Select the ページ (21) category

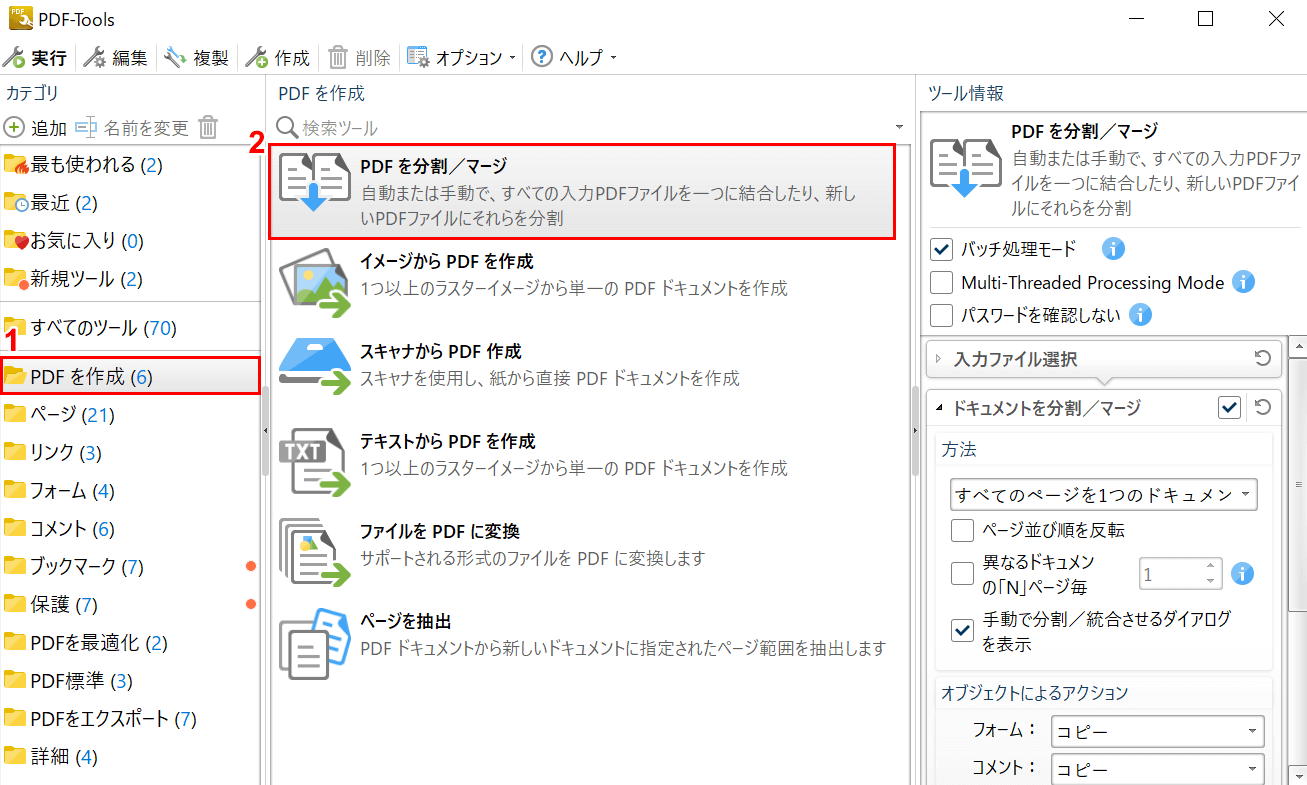coord(130,415)
